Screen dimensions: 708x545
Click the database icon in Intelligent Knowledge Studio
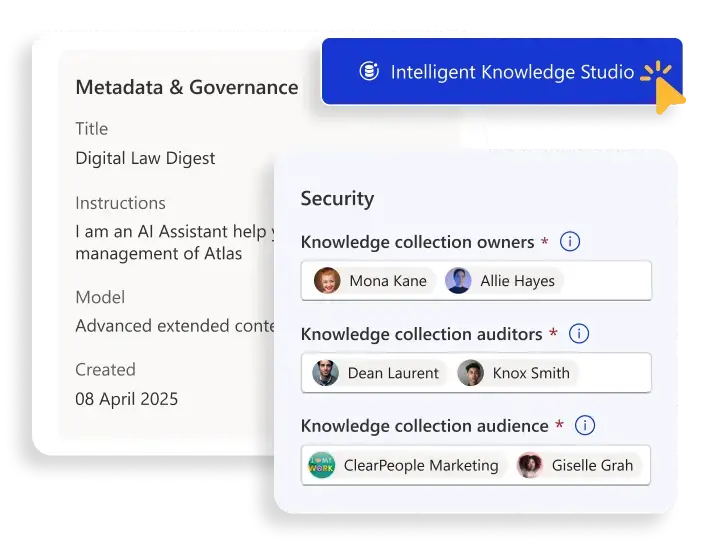click(369, 71)
